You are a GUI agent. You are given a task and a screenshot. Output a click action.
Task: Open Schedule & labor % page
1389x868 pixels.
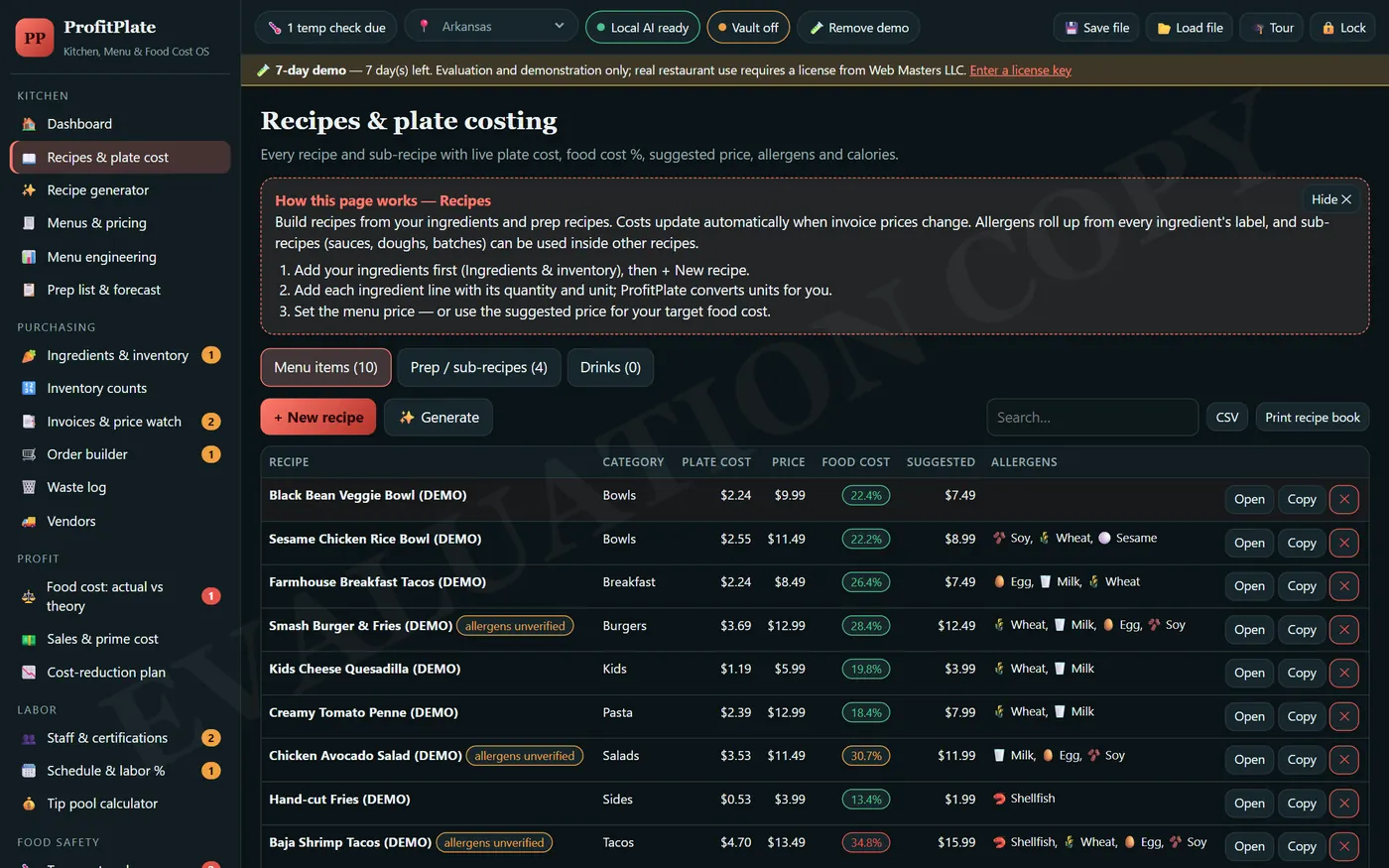point(120,771)
